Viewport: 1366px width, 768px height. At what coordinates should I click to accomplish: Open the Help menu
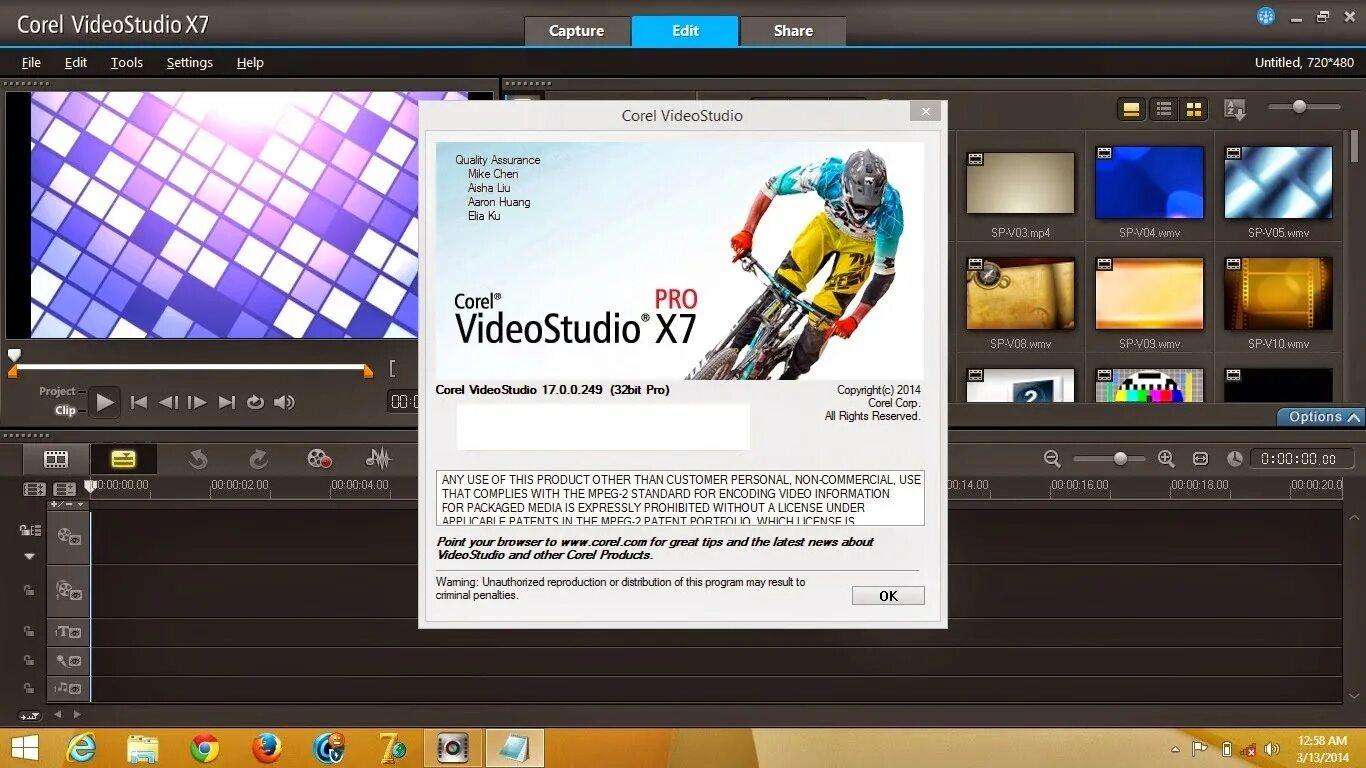tap(250, 62)
